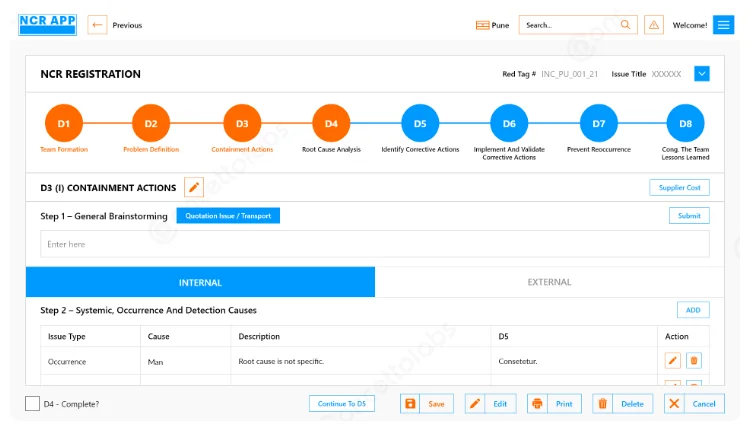
Task: Click Continue To D5 button
Action: (x=342, y=404)
